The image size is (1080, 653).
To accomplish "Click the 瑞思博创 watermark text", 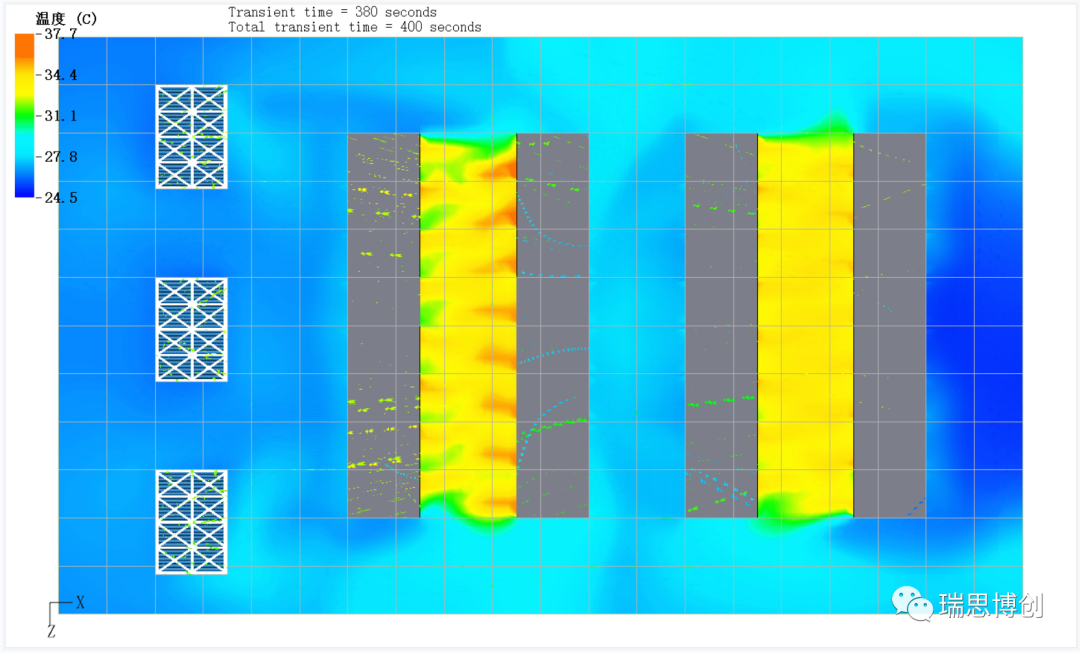I will pyautogui.click(x=990, y=605).
